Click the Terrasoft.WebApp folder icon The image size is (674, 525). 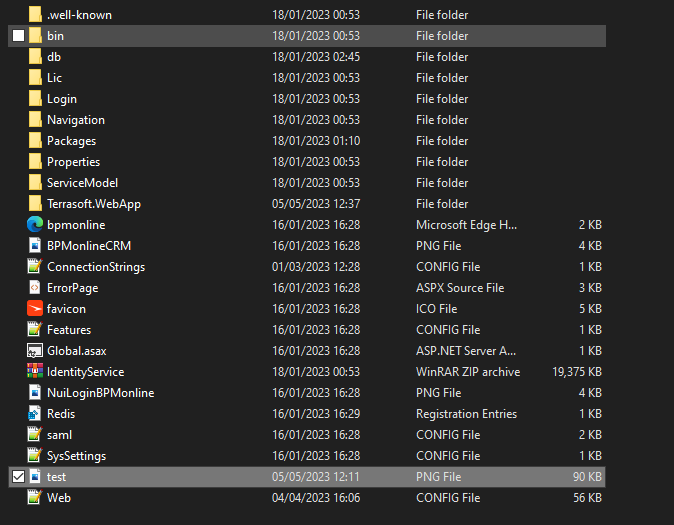pos(35,204)
